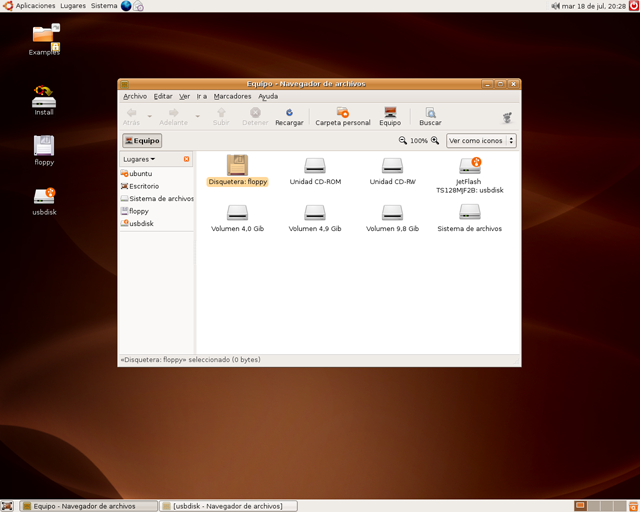The width and height of the screenshot is (640, 512).
Task: Open the Marcadores menu
Action: [x=232, y=97]
